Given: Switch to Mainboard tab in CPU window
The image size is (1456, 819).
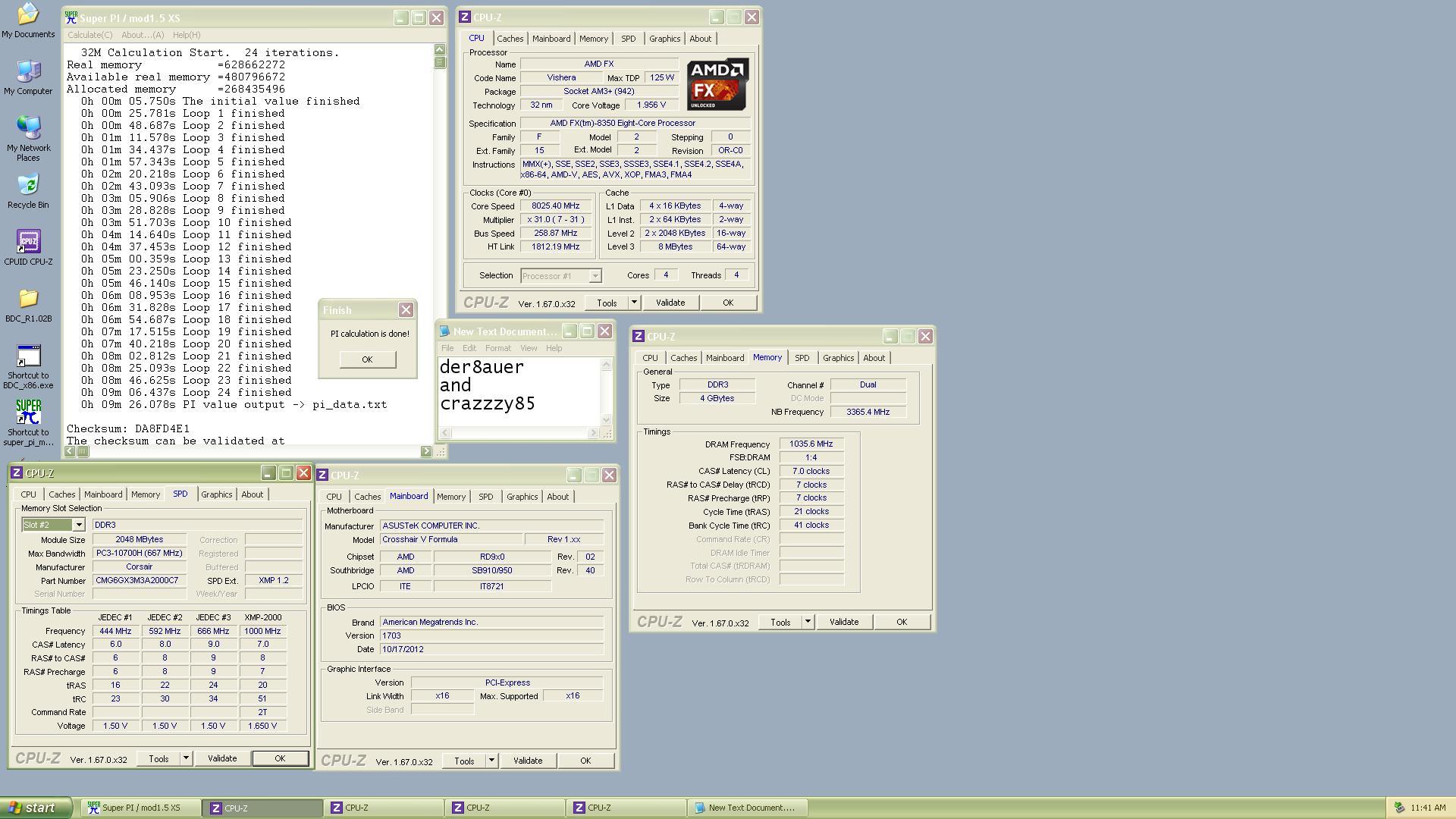Looking at the screenshot, I should 551,39.
